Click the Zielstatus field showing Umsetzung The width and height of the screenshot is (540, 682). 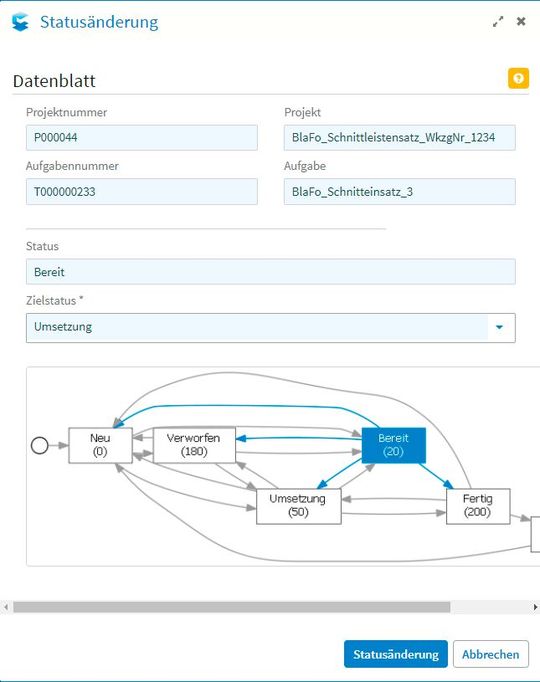tap(270, 328)
